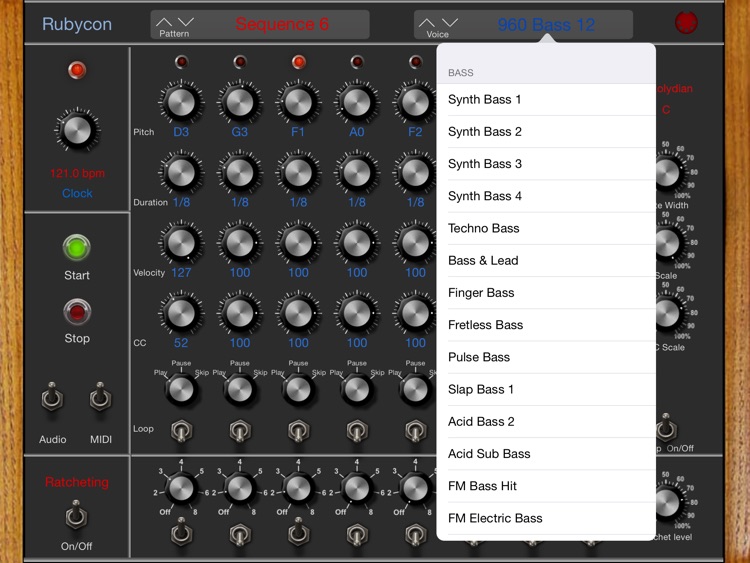The width and height of the screenshot is (750, 563).
Task: Select previous voice with up arrow
Action: (427, 22)
